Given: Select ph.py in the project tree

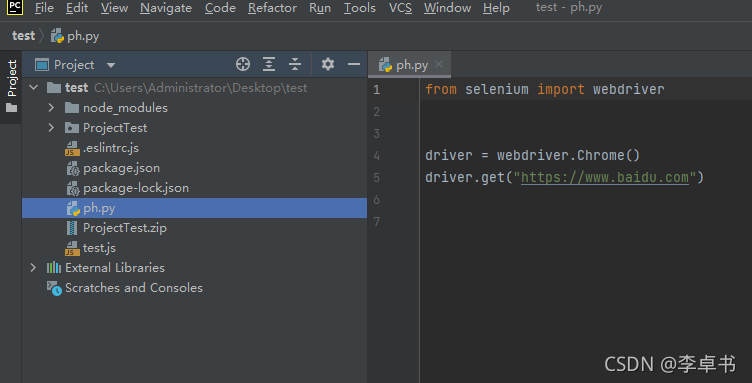Looking at the screenshot, I should coord(194,208).
